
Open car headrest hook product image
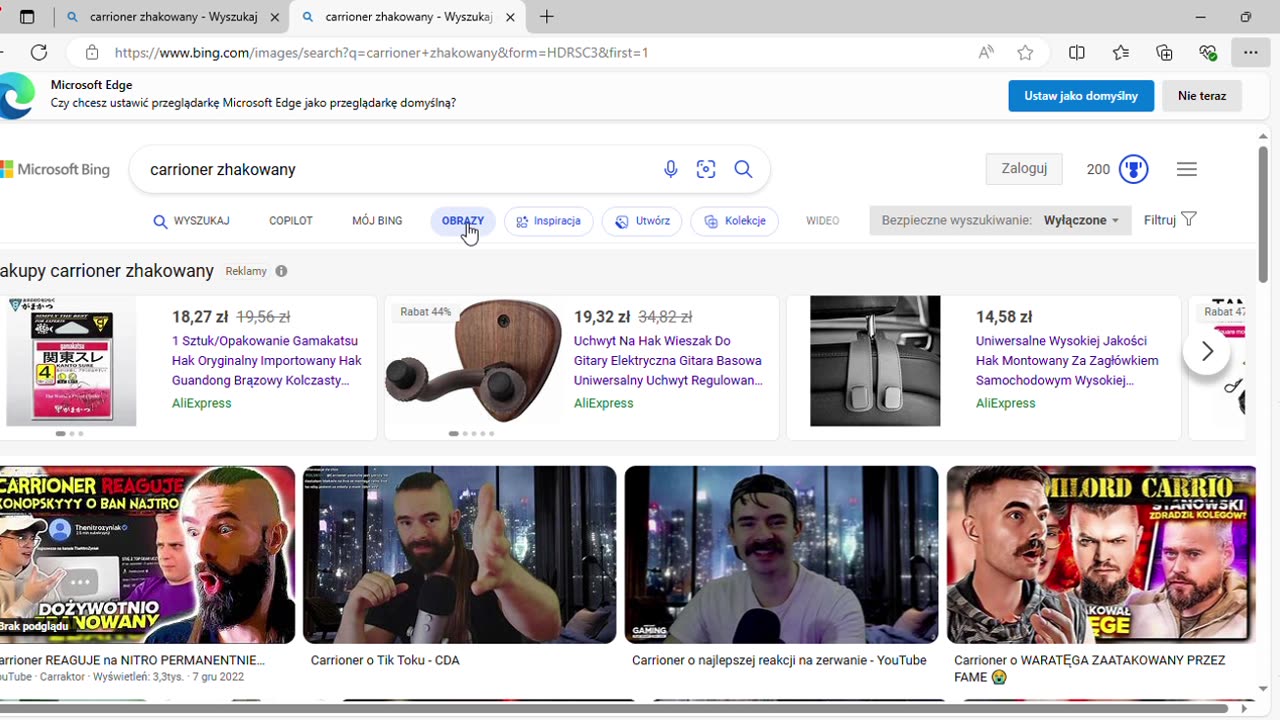(x=875, y=361)
